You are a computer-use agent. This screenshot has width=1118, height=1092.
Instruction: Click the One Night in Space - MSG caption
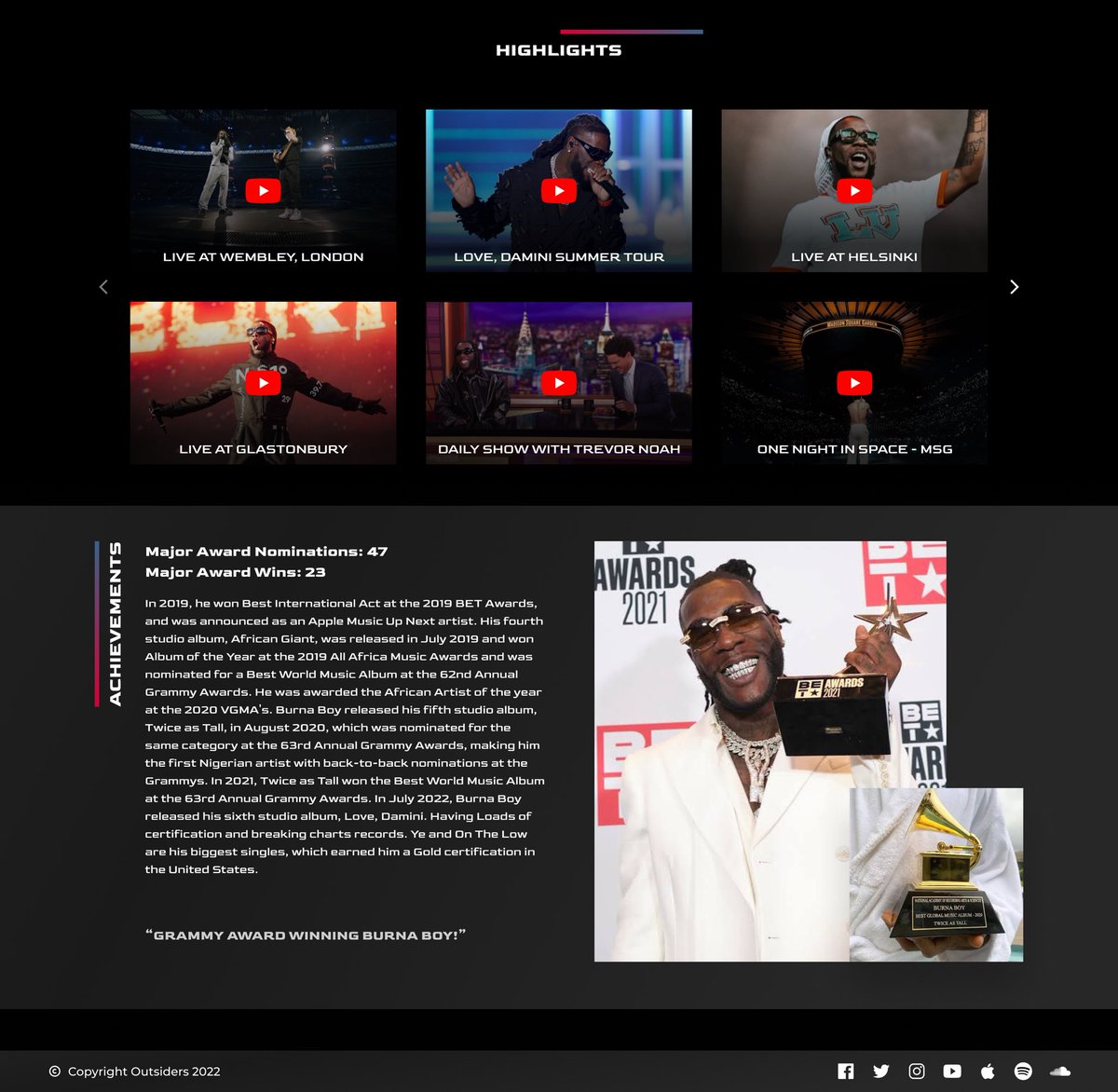click(x=854, y=449)
